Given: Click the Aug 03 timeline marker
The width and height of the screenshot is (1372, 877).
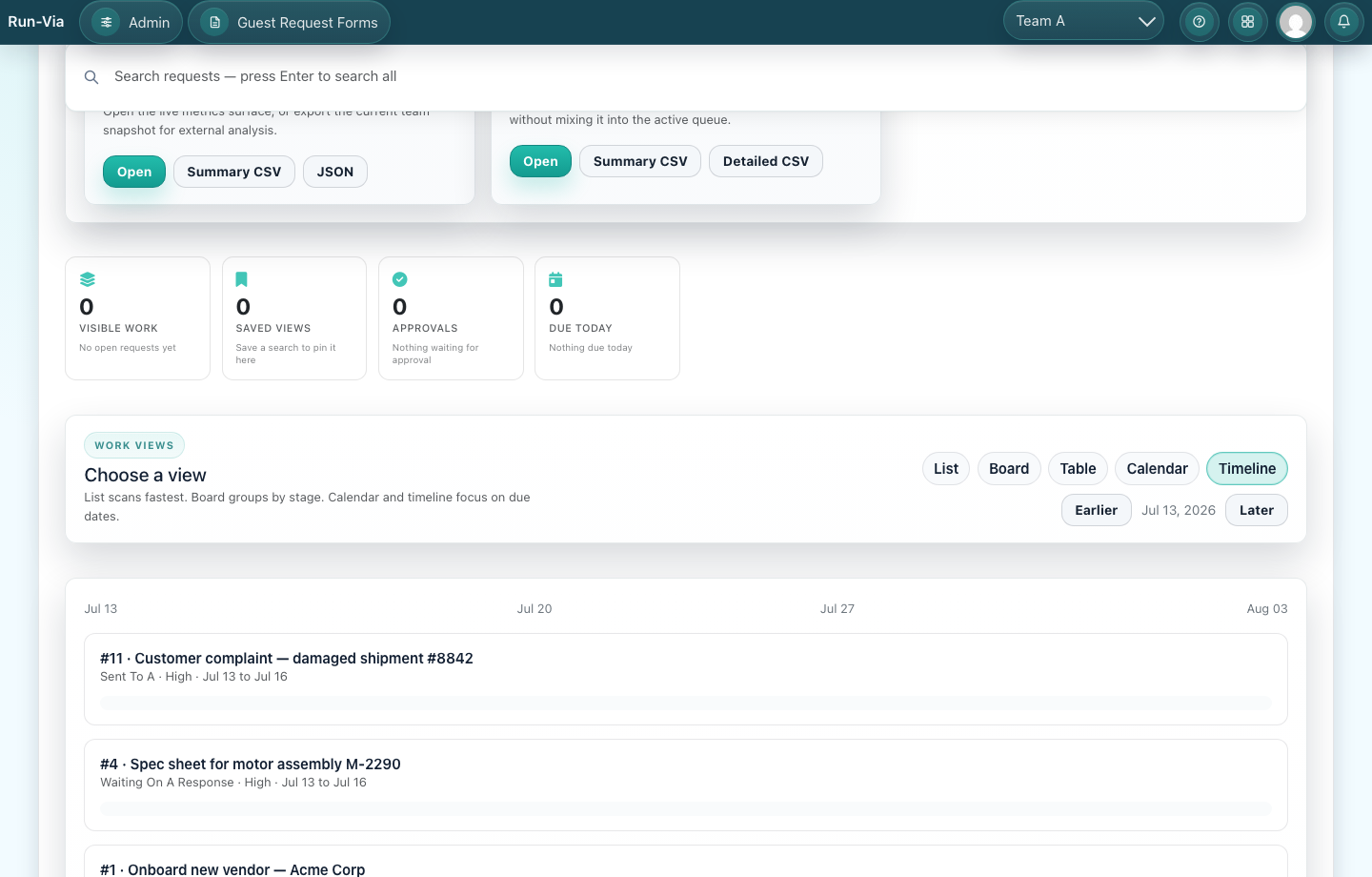Looking at the screenshot, I should point(1267,608).
